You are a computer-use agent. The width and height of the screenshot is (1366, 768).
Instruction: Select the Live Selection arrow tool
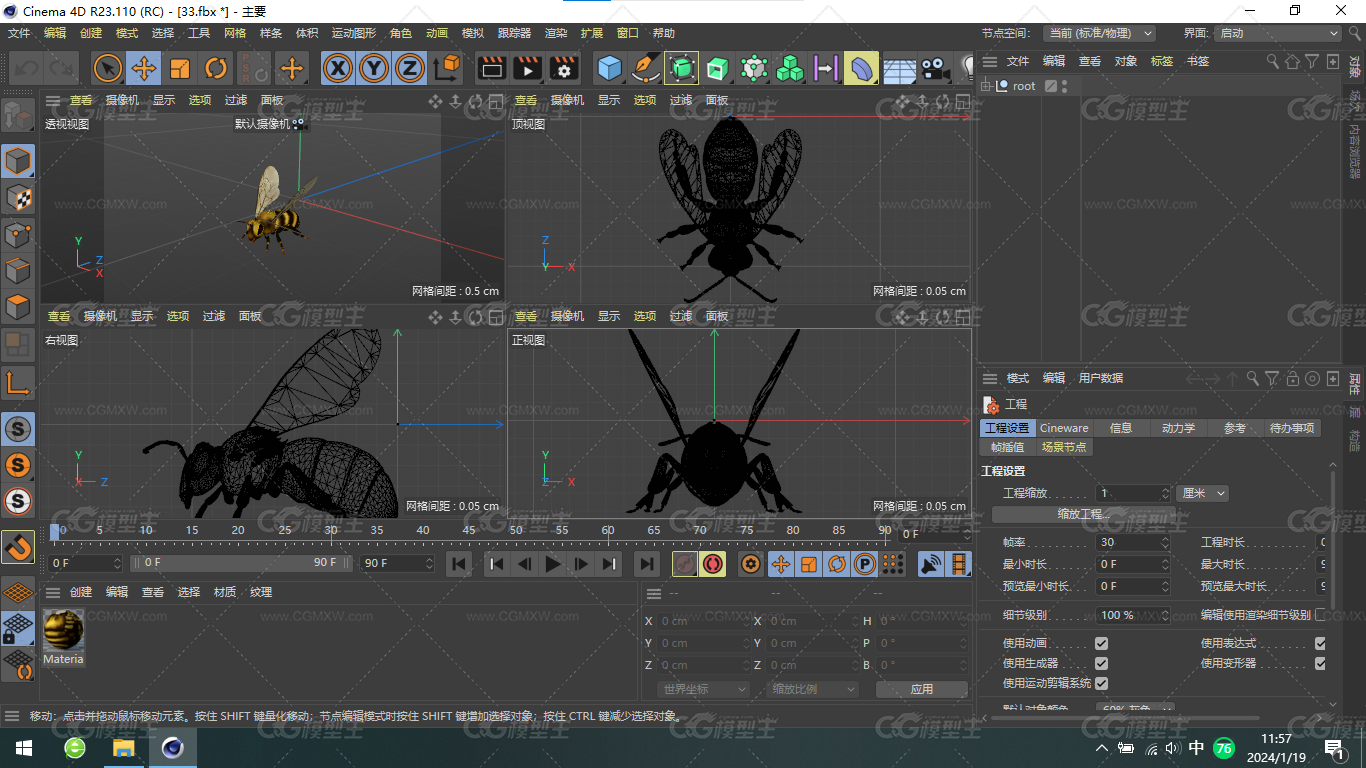point(108,69)
